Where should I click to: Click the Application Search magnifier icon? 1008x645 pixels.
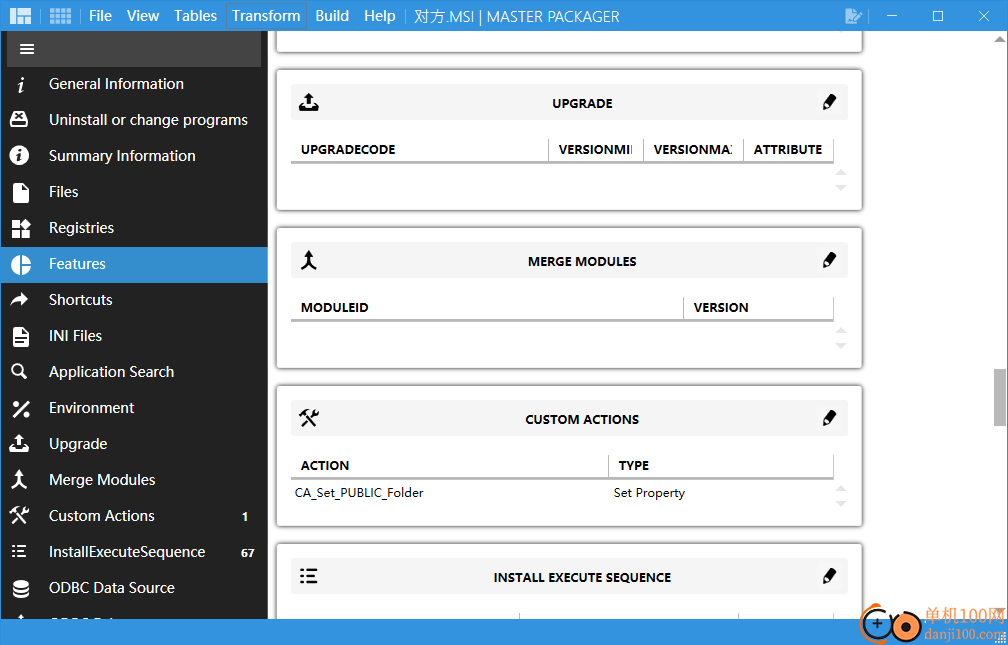click(x=19, y=372)
